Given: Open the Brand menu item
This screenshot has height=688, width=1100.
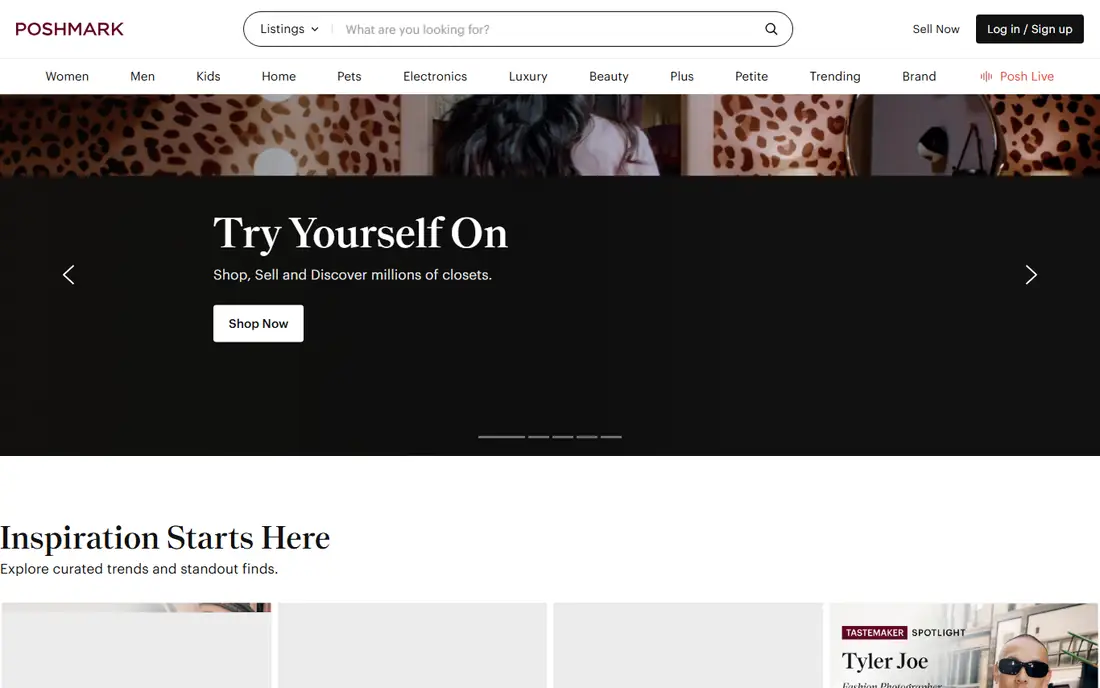Looking at the screenshot, I should pos(919,76).
